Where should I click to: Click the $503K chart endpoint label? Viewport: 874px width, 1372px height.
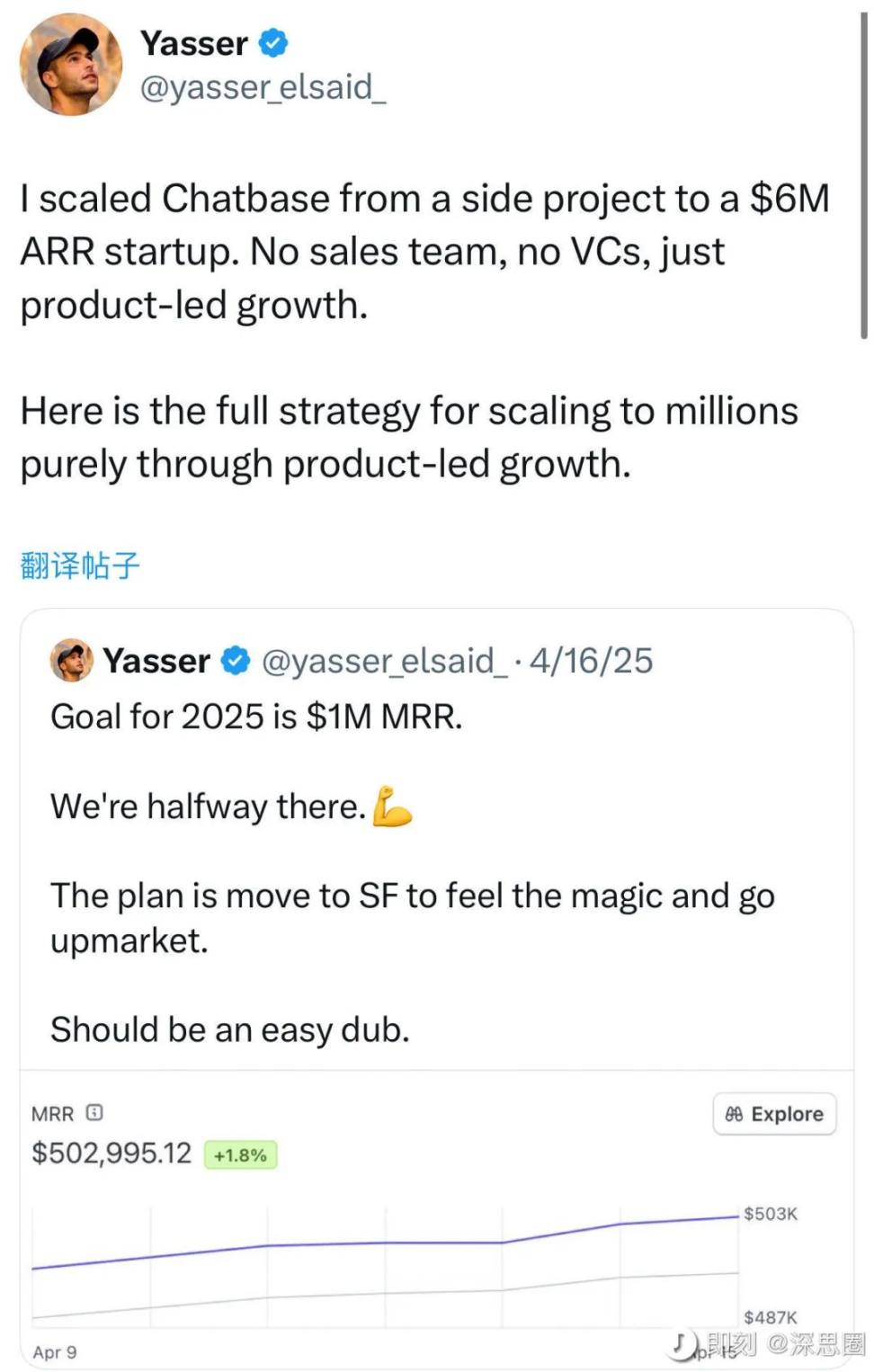[771, 1214]
